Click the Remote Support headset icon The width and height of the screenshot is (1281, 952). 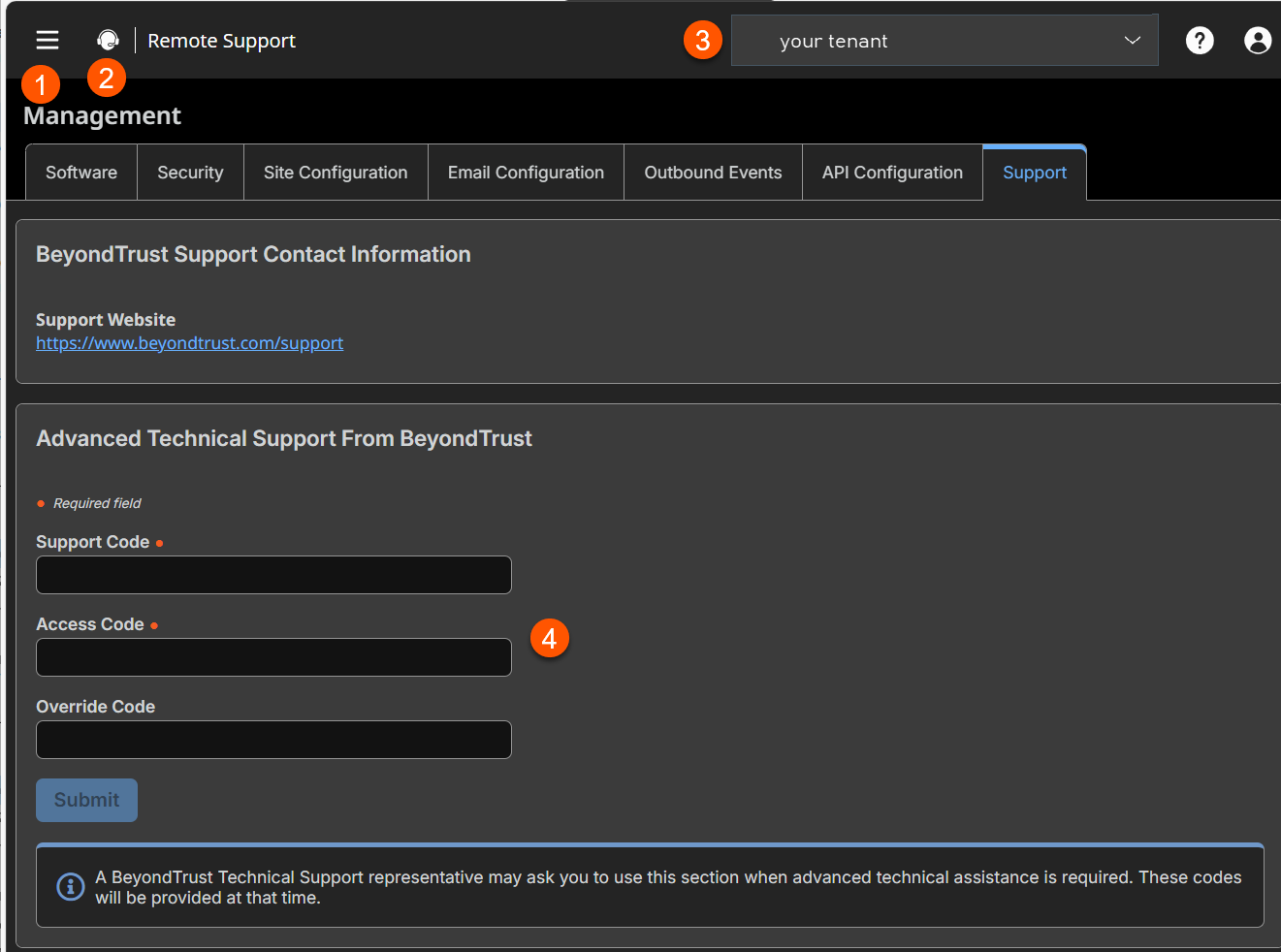pyautogui.click(x=108, y=40)
